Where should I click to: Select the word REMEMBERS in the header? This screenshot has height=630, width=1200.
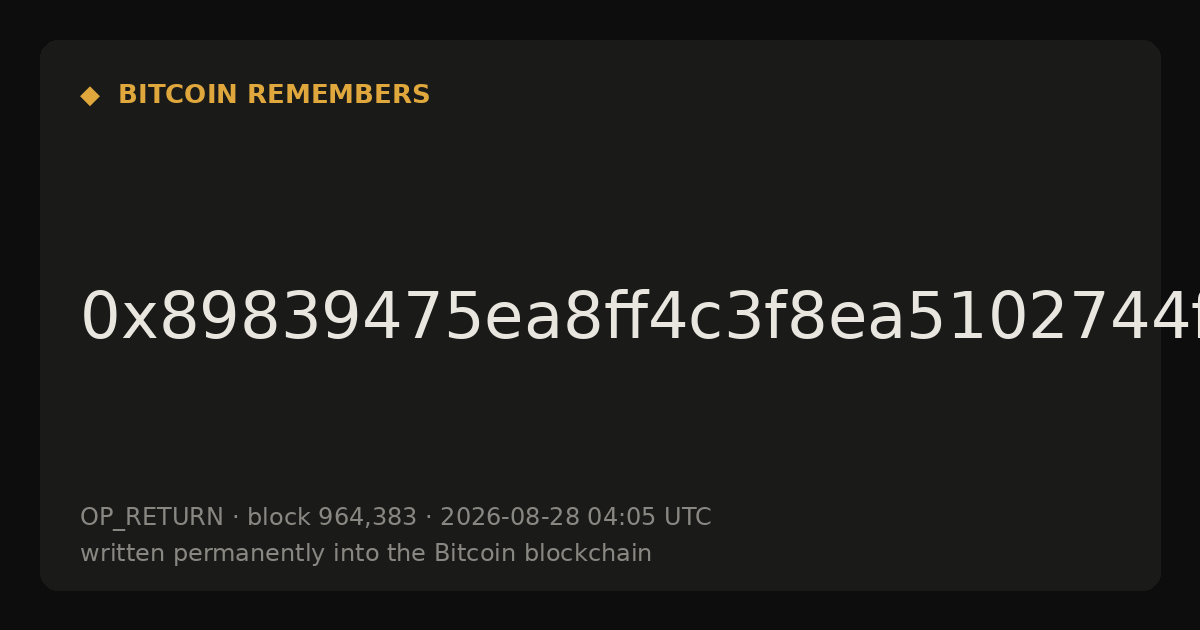338,95
